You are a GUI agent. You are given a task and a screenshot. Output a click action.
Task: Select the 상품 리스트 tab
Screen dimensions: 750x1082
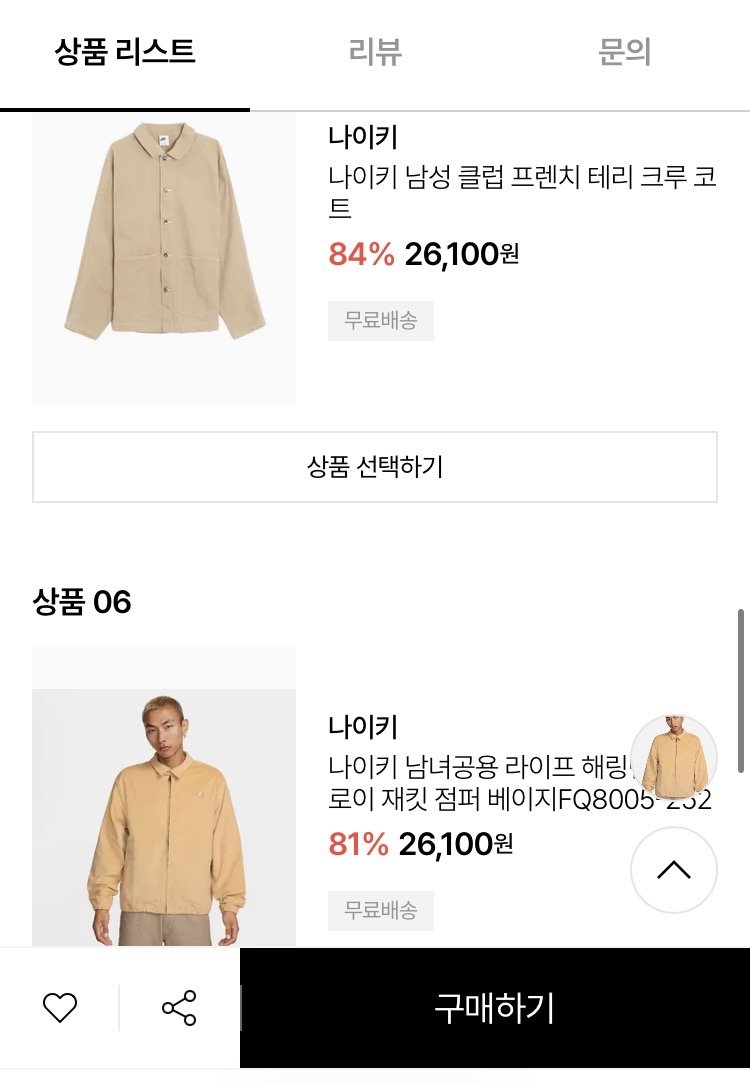click(125, 51)
